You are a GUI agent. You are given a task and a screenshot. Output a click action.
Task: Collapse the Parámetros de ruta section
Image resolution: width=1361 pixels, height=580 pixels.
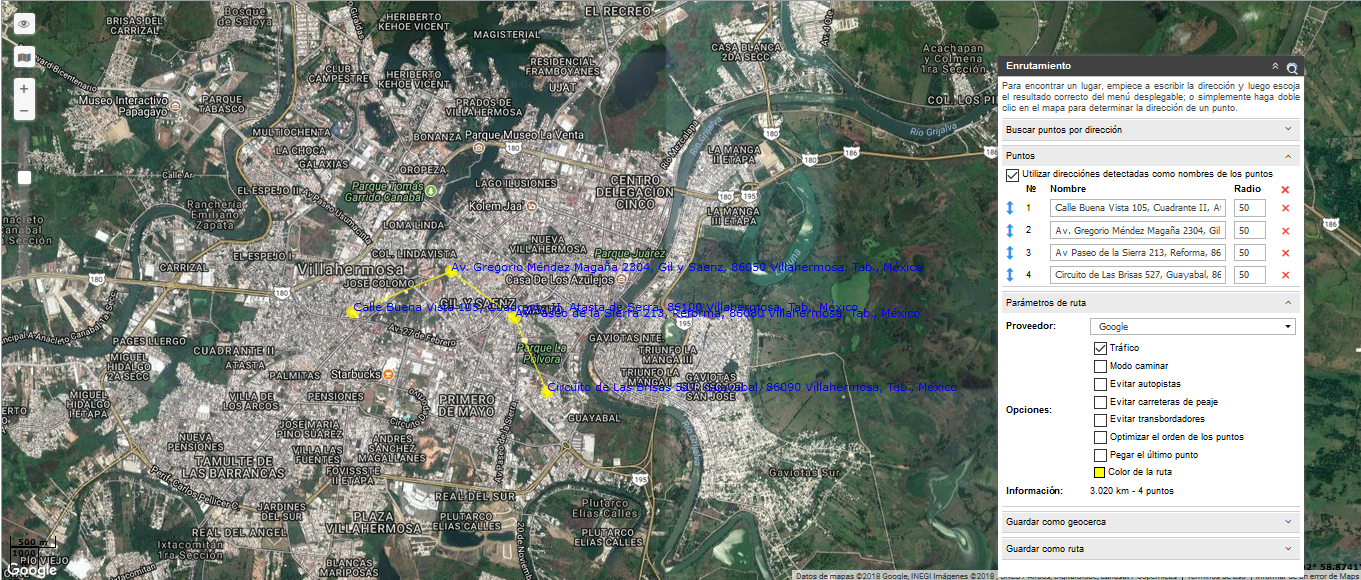pyautogui.click(x=1288, y=302)
